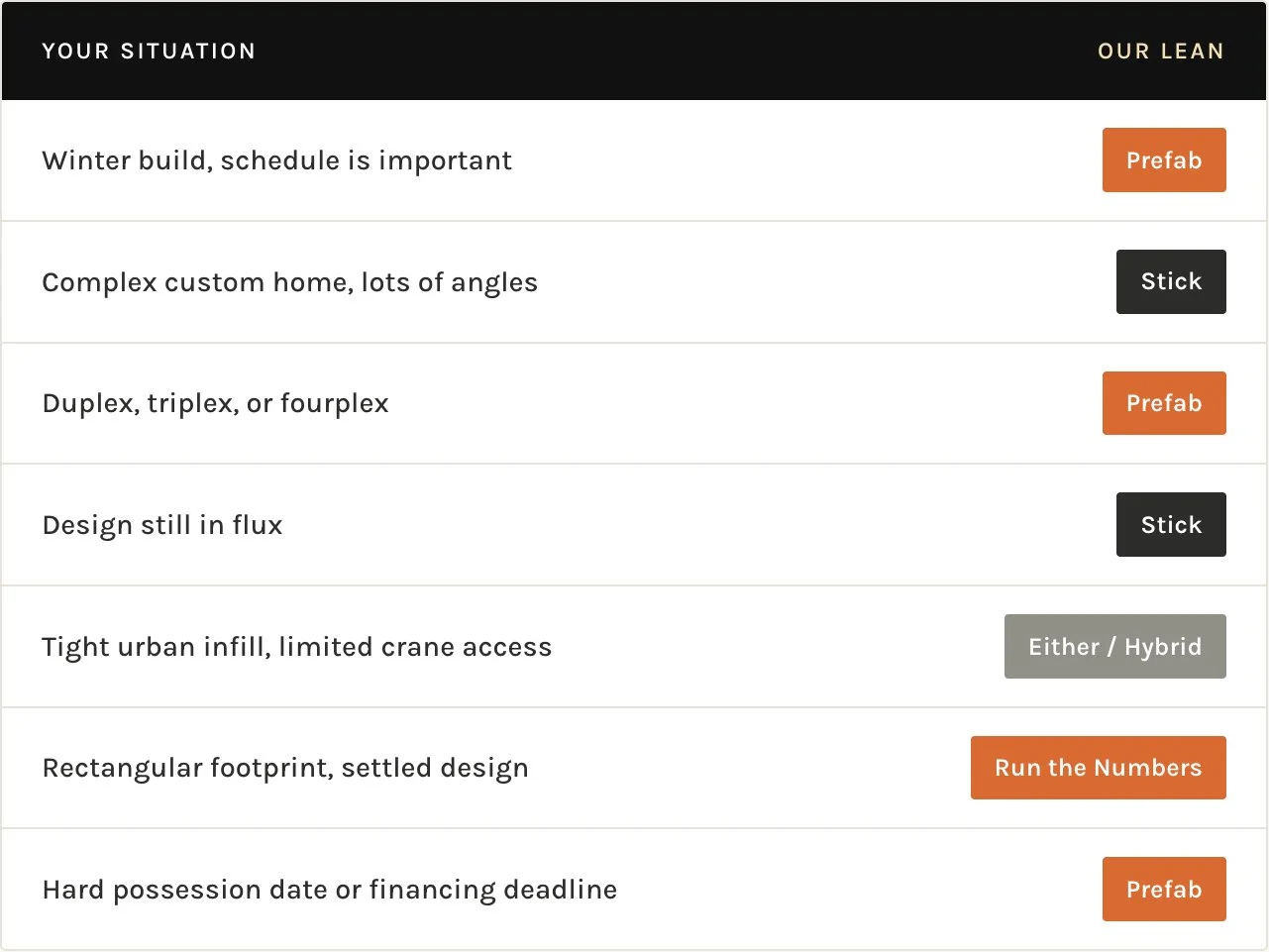Click empty space in the Rectangular footprint row
The height and width of the screenshot is (952, 1269).
point(743,768)
